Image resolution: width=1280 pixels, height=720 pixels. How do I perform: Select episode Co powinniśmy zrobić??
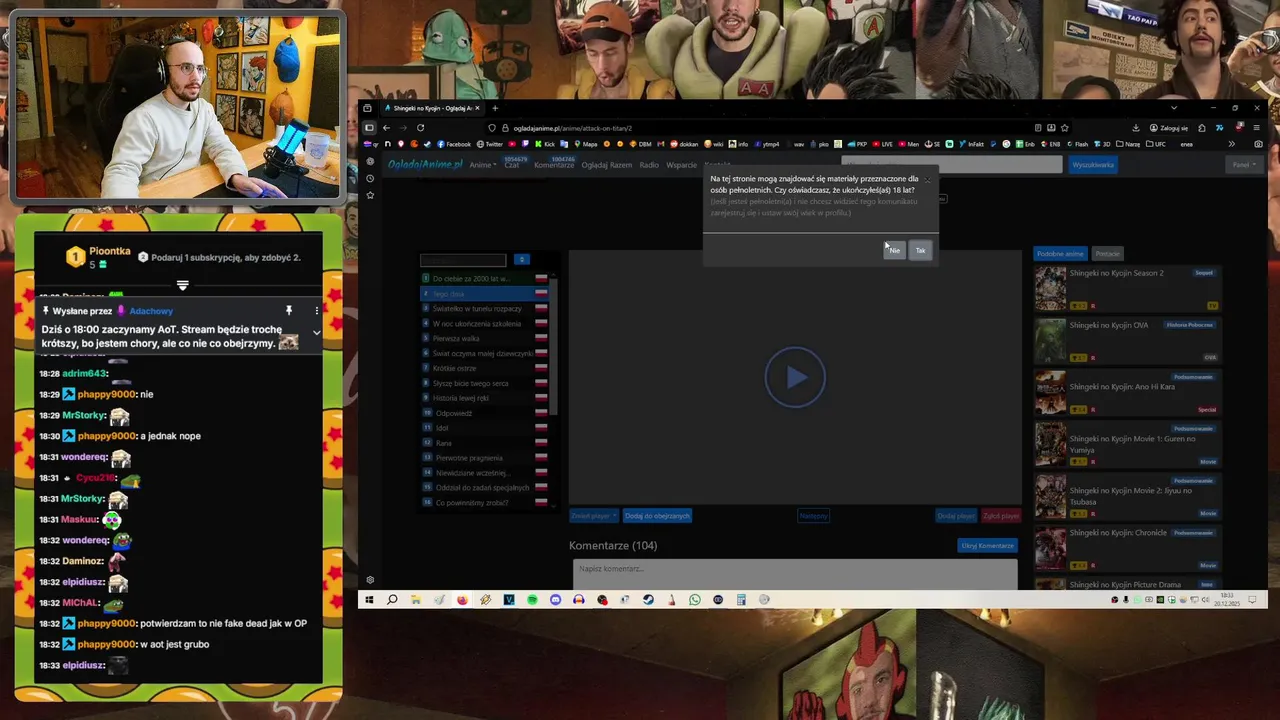point(484,502)
